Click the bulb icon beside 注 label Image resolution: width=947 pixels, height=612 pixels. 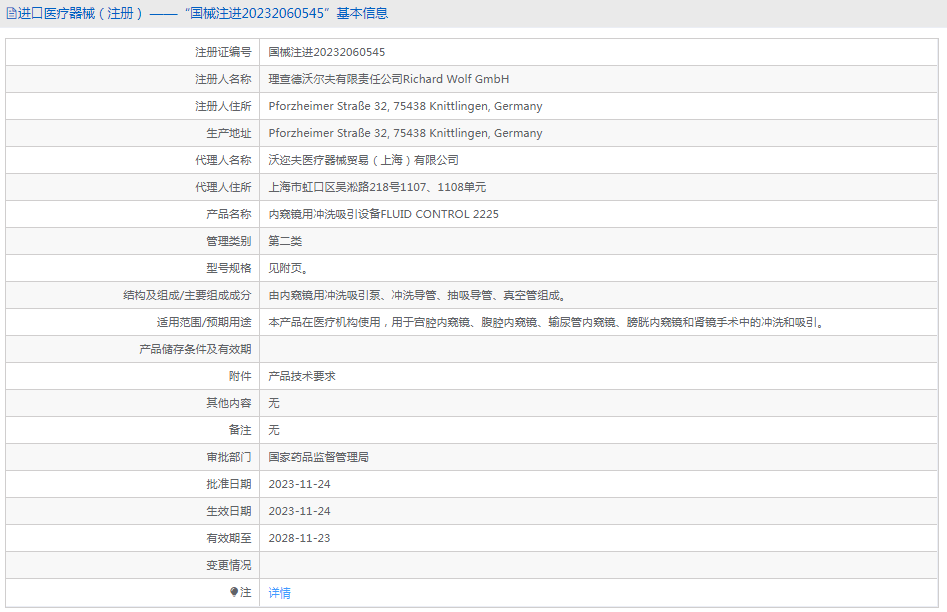pos(234,592)
